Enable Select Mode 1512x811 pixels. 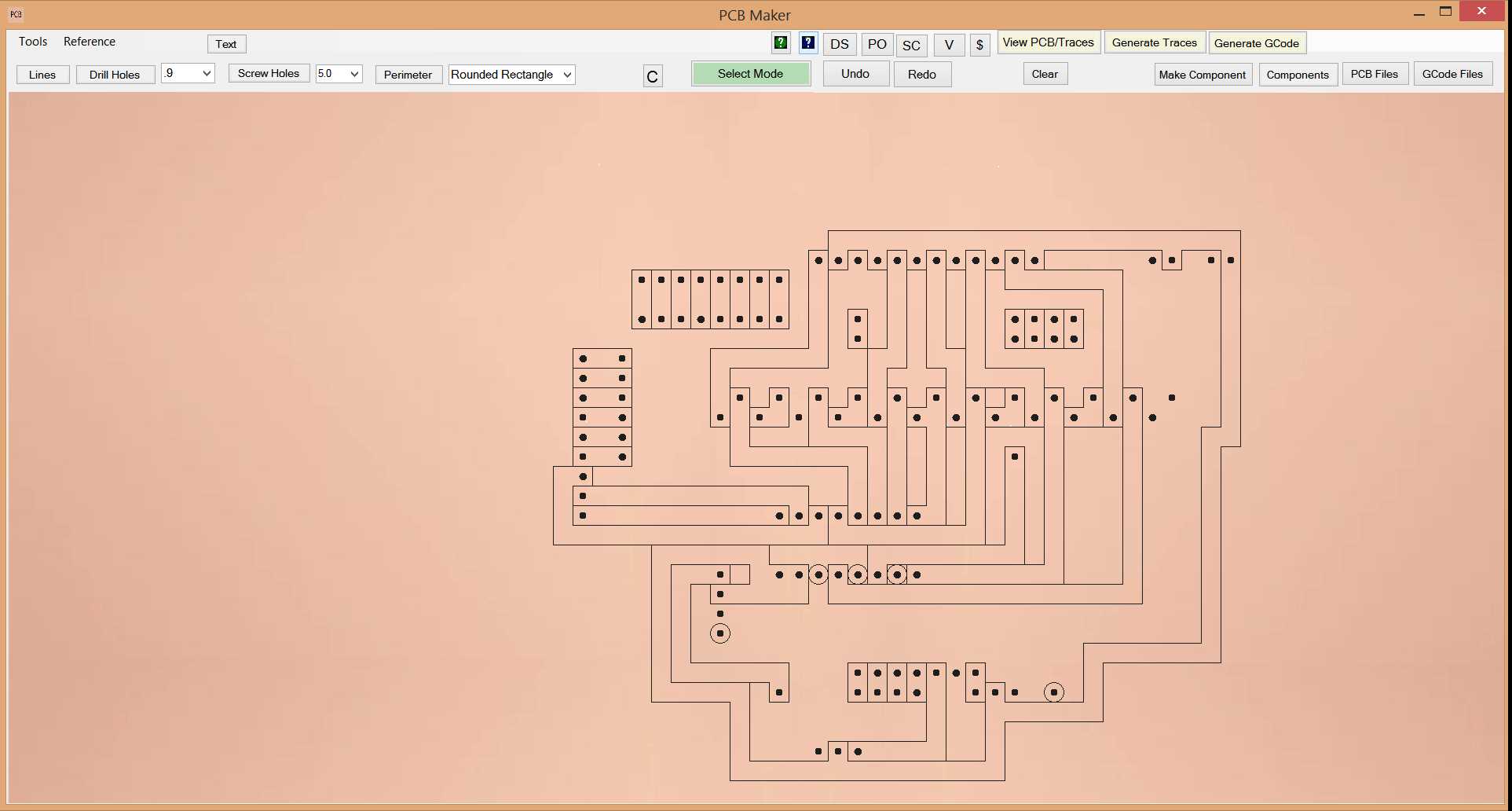tap(750, 73)
